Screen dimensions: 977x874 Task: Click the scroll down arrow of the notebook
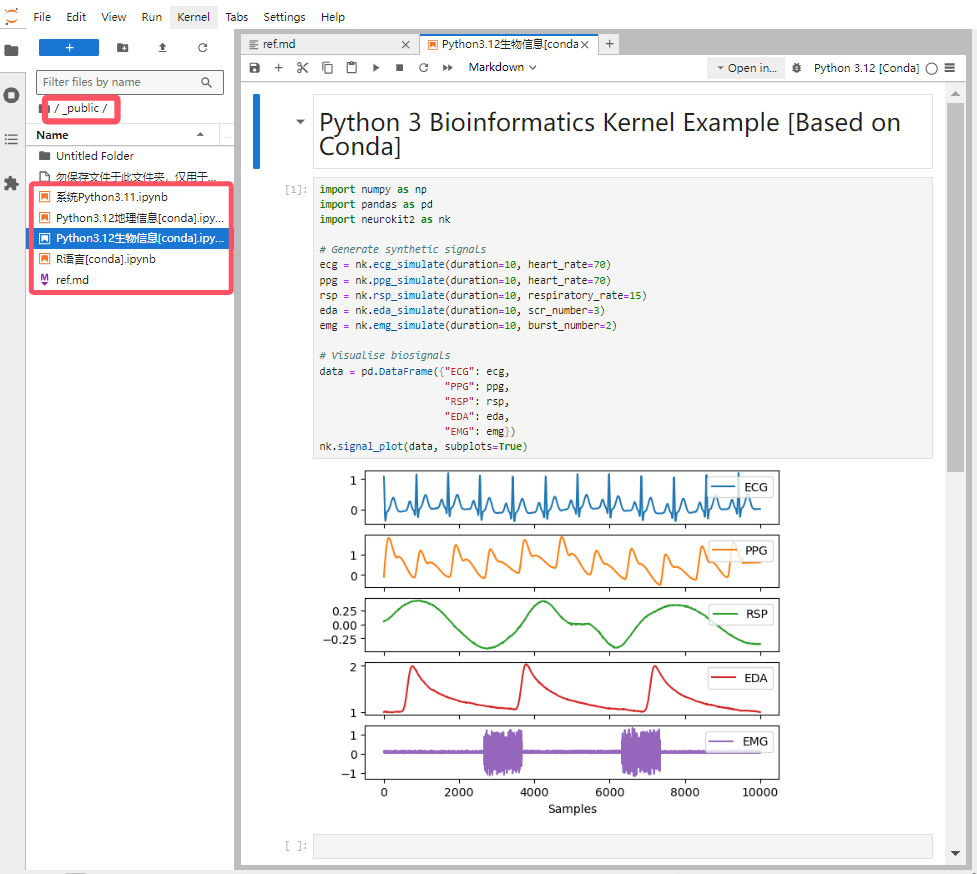coord(955,853)
